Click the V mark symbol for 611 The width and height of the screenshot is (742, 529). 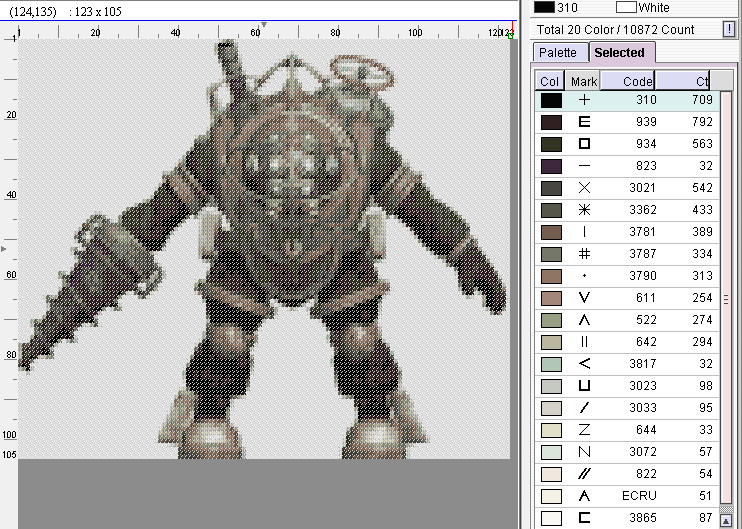click(584, 298)
